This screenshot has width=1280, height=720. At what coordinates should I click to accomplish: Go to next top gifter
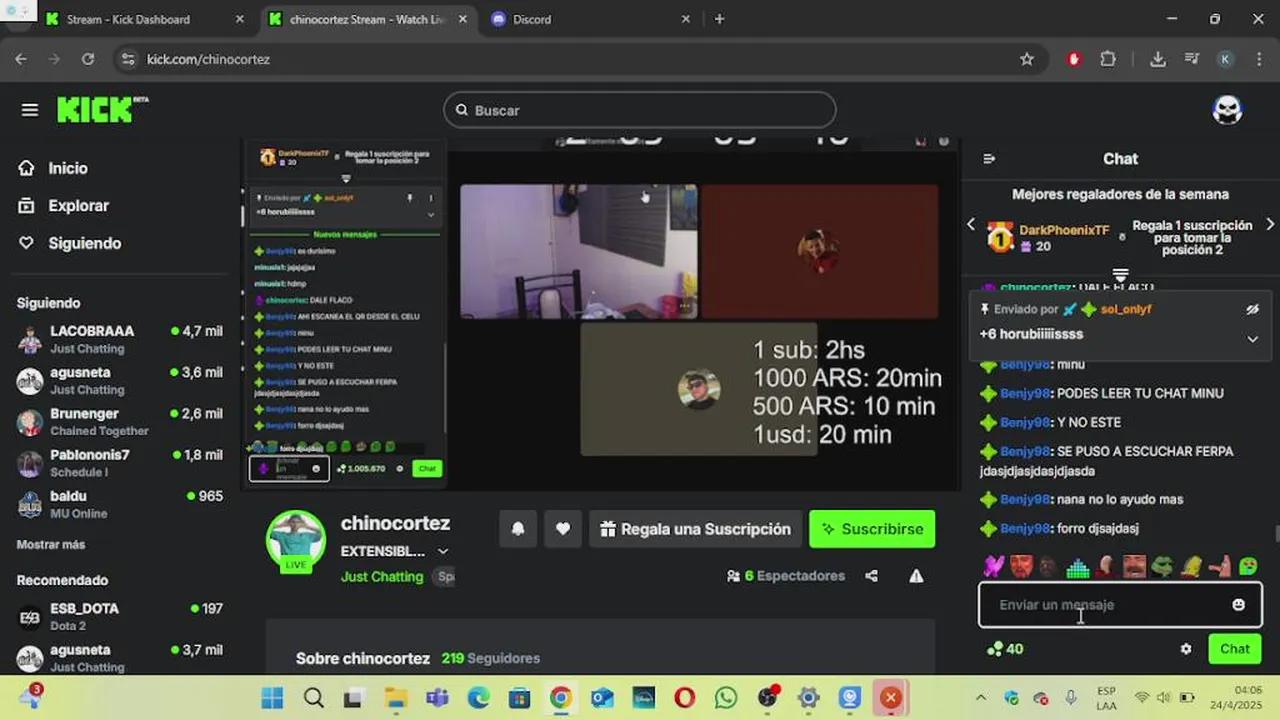pos(1270,225)
